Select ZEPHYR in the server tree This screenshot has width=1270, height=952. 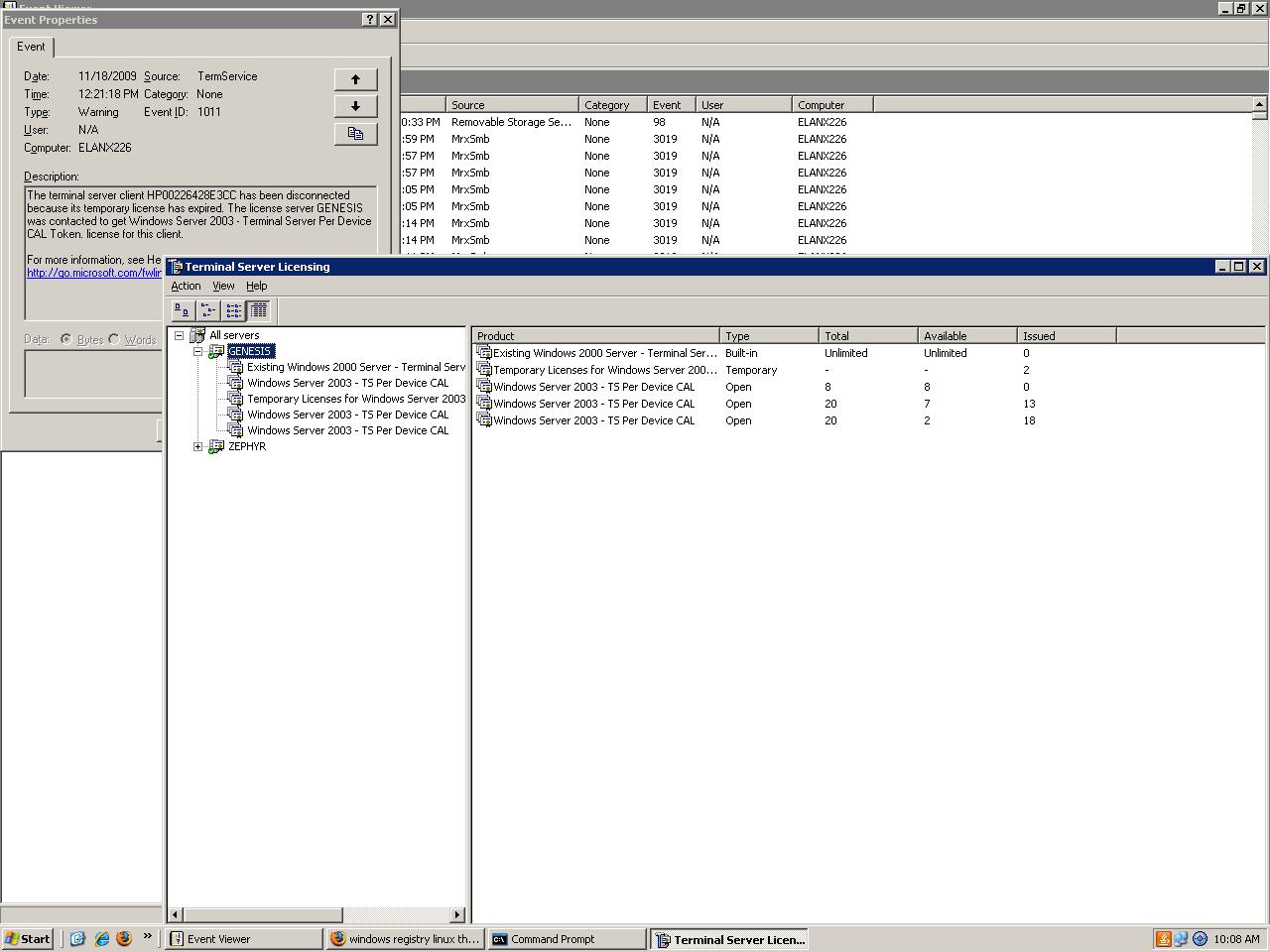pyautogui.click(x=247, y=446)
